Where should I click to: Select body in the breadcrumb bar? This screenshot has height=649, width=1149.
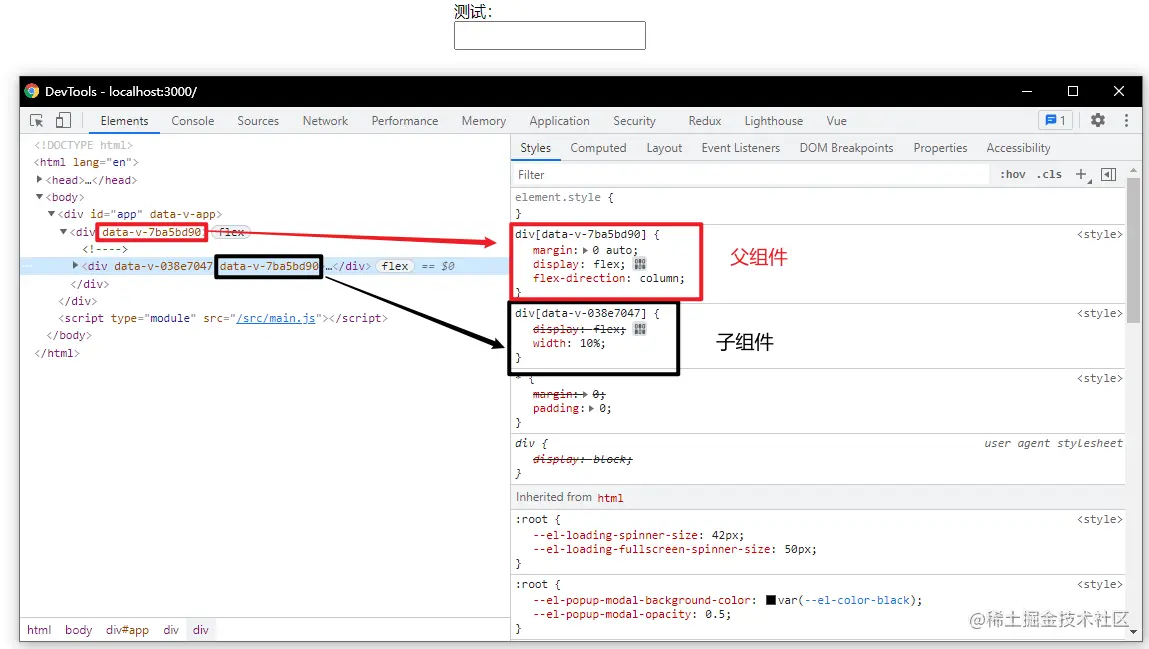tap(78, 630)
